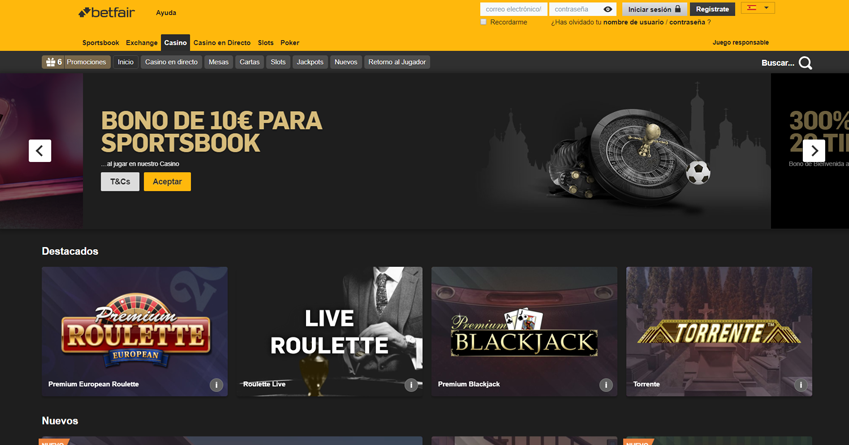Open Casino en Directo top tab
The width and height of the screenshot is (849, 445).
[x=222, y=43]
